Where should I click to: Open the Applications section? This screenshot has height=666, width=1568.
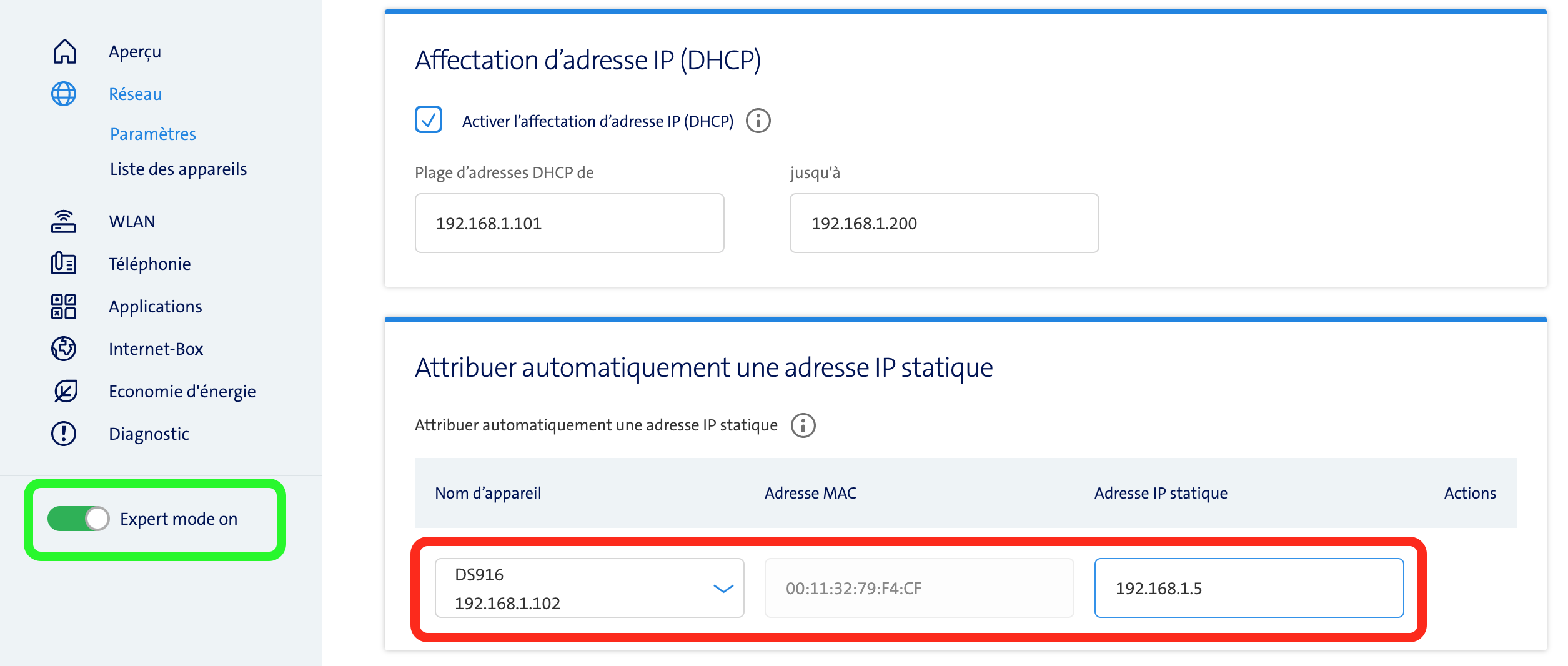tap(156, 306)
